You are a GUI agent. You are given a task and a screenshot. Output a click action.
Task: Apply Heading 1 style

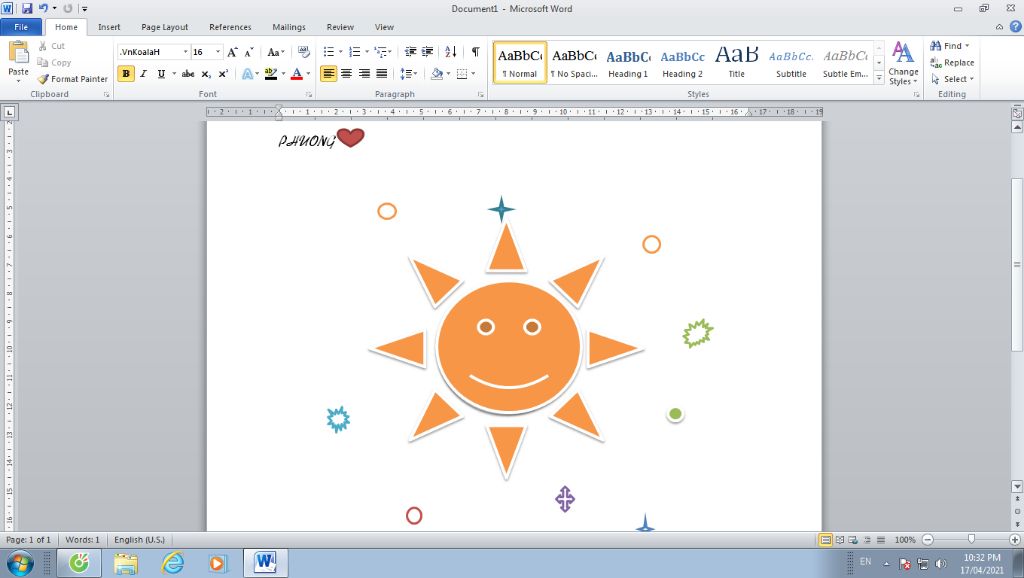628,63
